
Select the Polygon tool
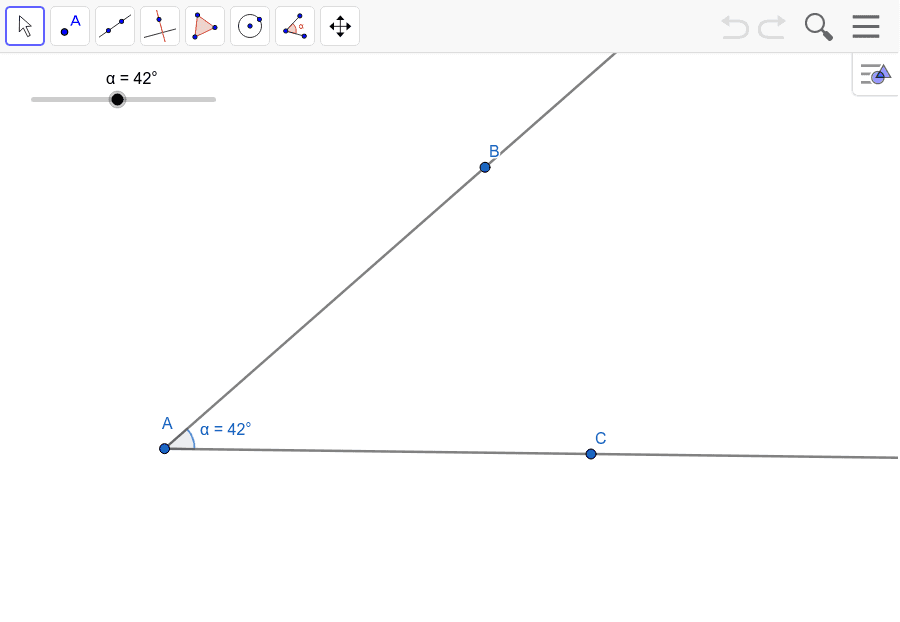205,26
